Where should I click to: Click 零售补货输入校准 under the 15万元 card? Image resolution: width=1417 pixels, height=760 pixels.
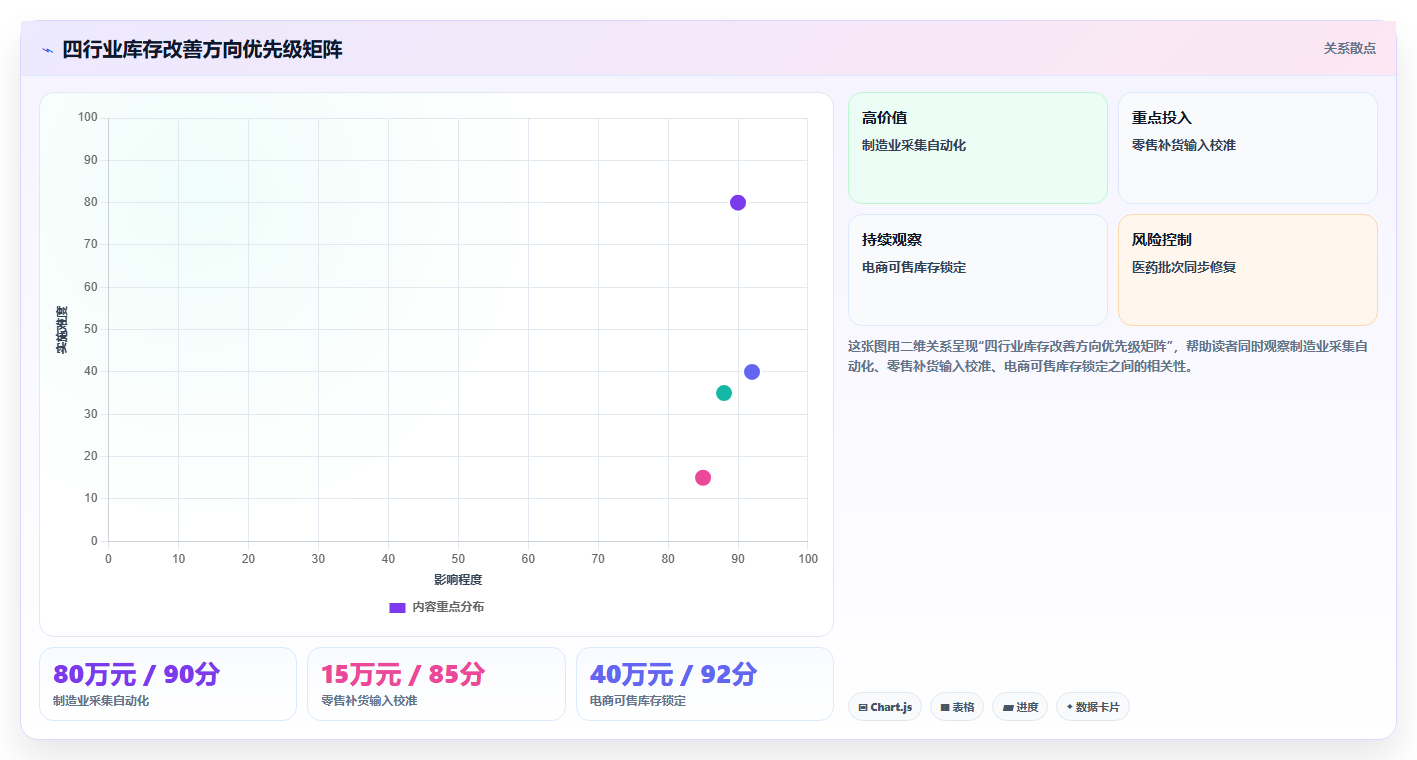[x=369, y=701]
